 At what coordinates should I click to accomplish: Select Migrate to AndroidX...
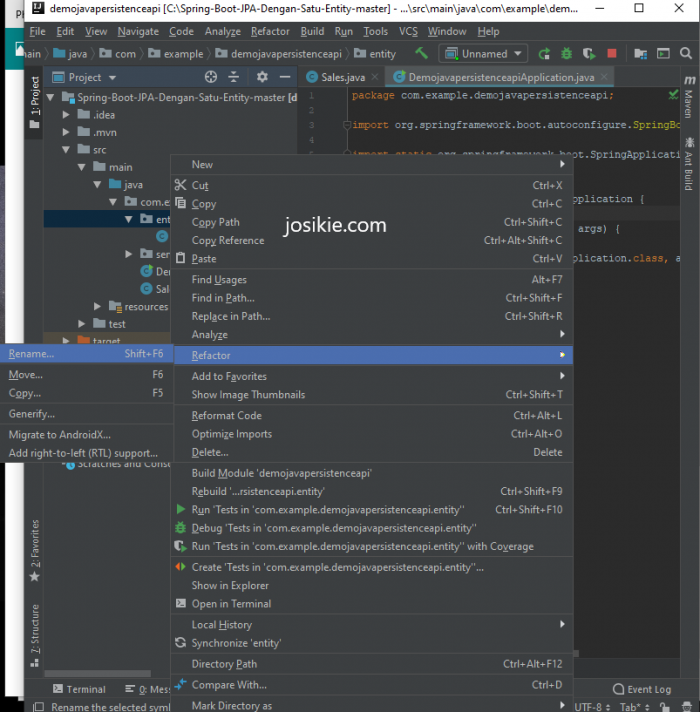coord(86,435)
